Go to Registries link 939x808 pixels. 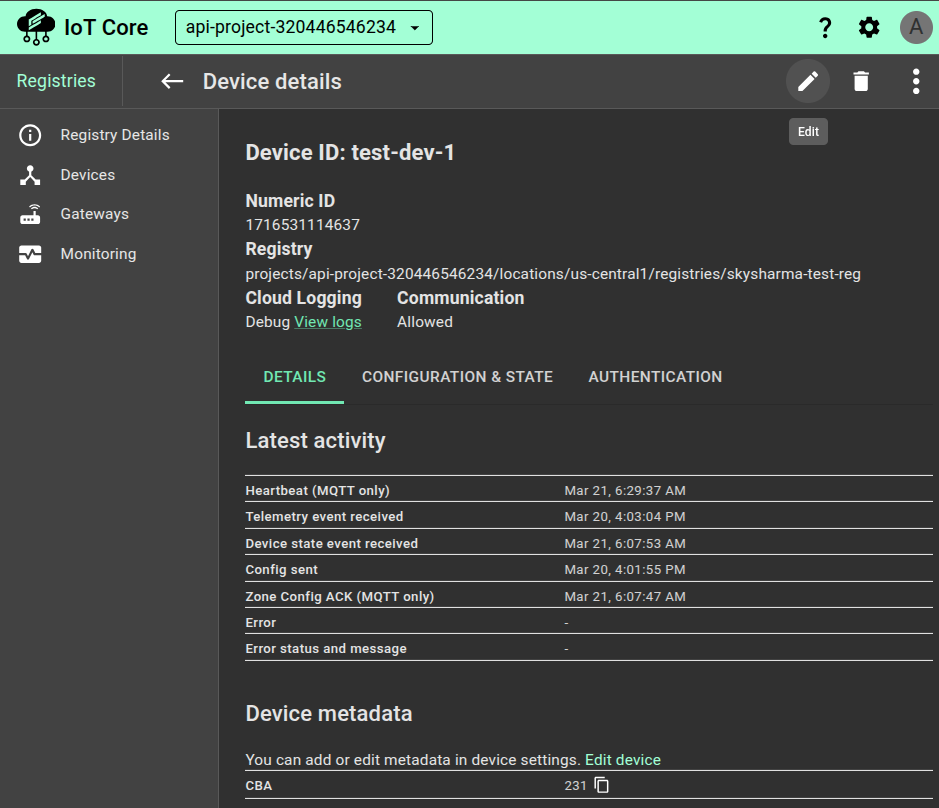click(x=56, y=81)
